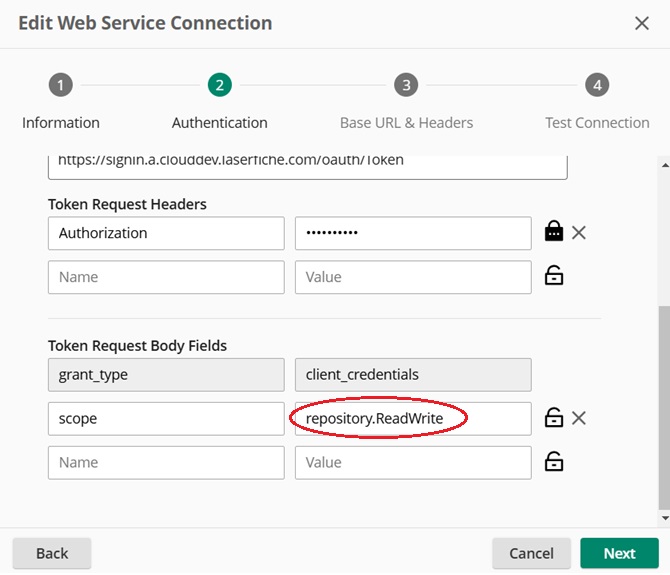Click the masked Authorization value field
Viewport: 670px width, 575px height.
pyautogui.click(x=412, y=233)
